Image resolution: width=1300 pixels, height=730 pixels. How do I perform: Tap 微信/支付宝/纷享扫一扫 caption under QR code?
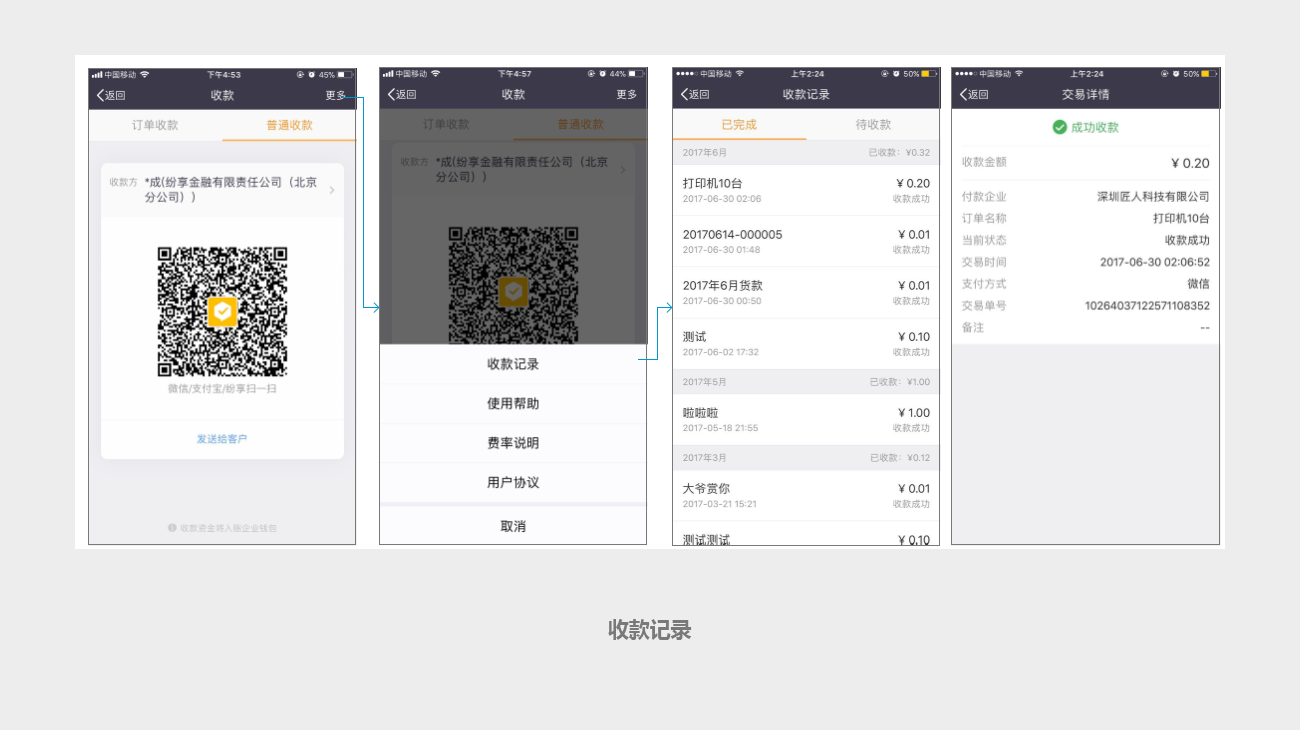coord(222,388)
